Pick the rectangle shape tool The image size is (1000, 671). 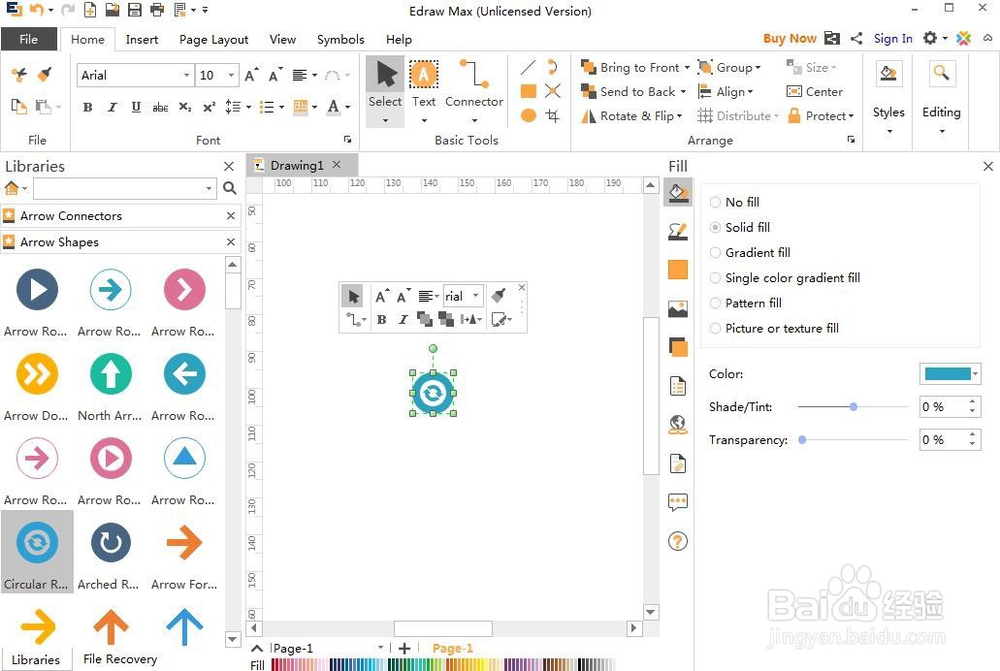[528, 91]
